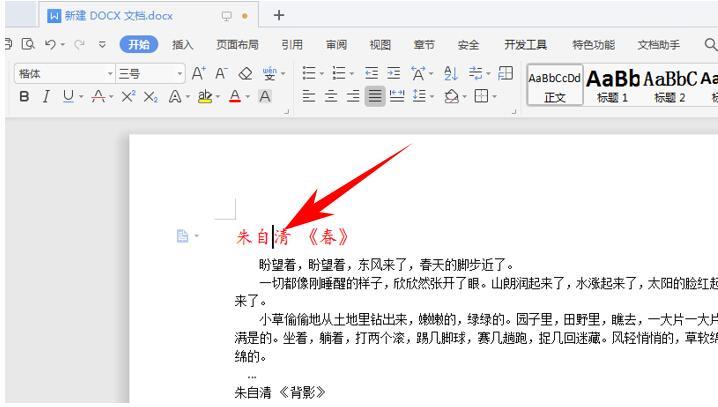This screenshot has width=718, height=407.
Task: Select the 新建 DOCX 文档.docx document tab
Action: coord(148,16)
